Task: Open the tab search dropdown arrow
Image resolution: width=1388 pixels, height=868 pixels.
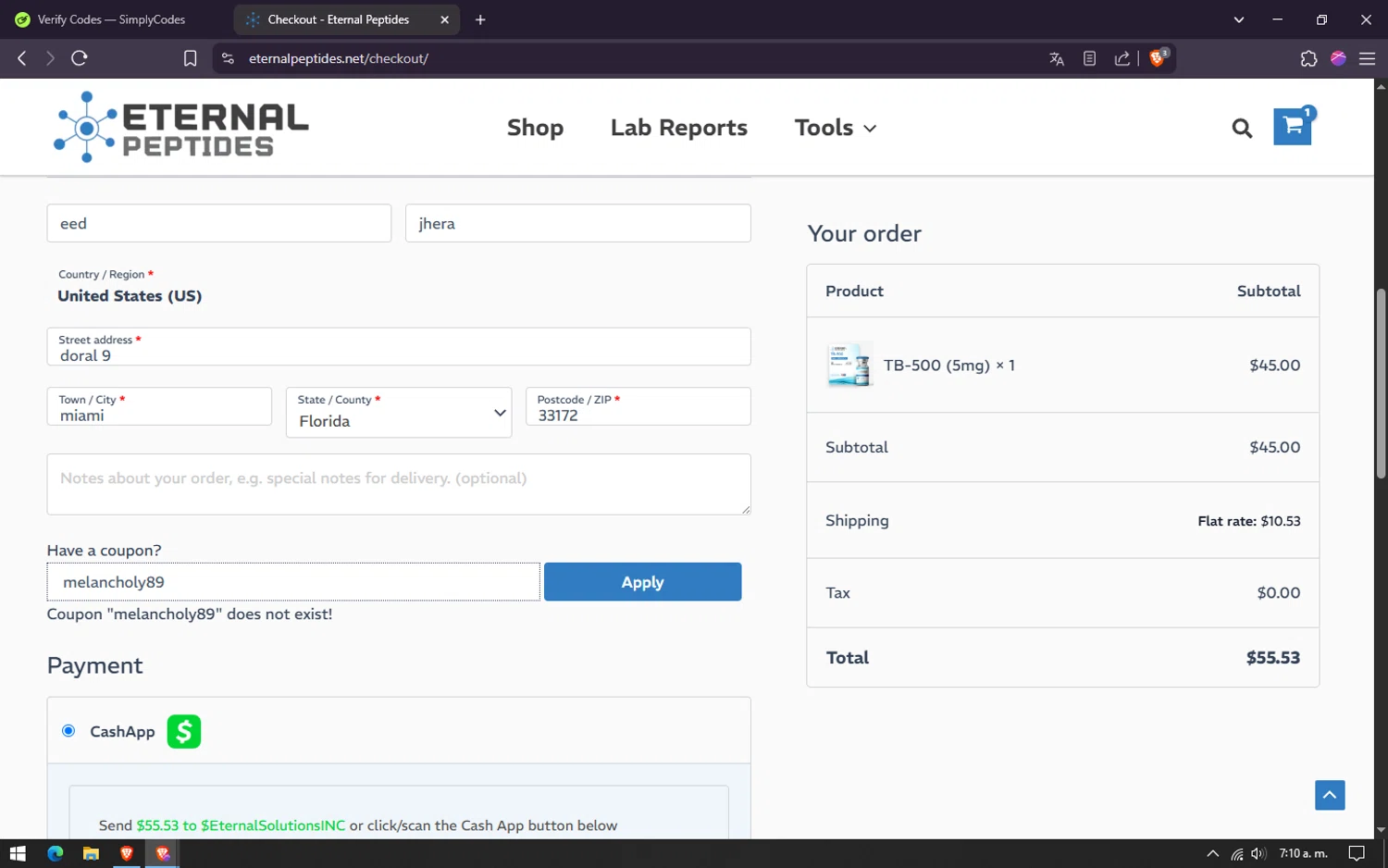Action: pos(1239,19)
